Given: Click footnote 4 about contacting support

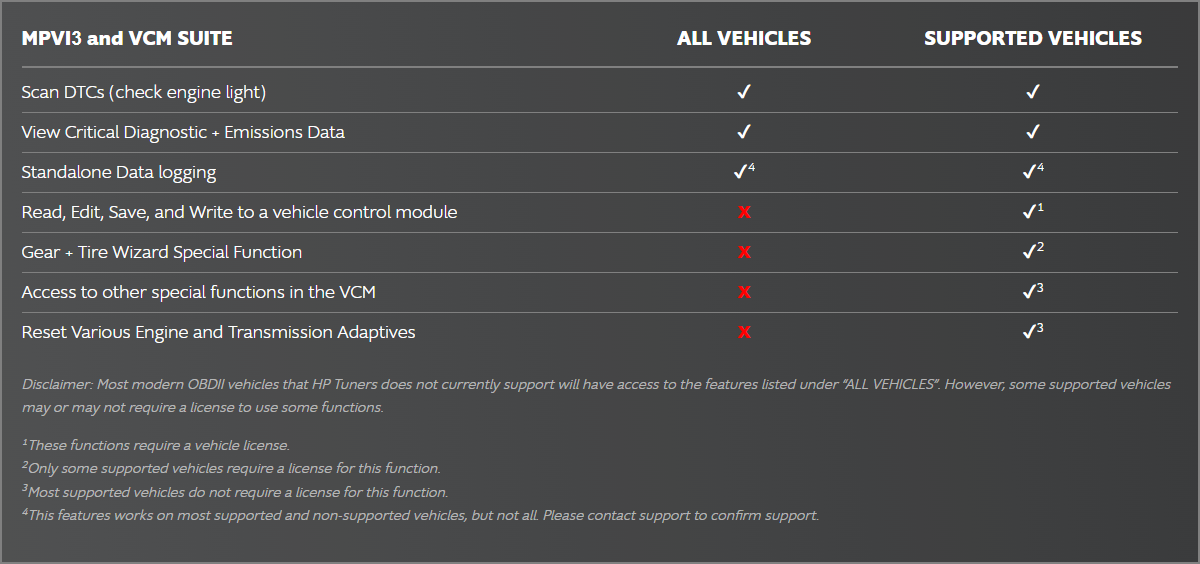Looking at the screenshot, I should (x=420, y=516).
